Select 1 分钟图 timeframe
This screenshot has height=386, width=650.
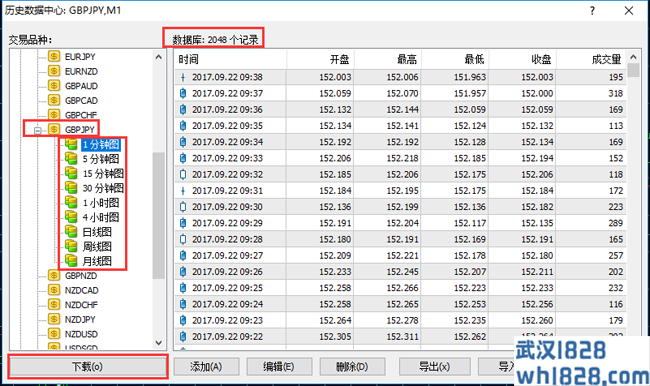[101, 144]
